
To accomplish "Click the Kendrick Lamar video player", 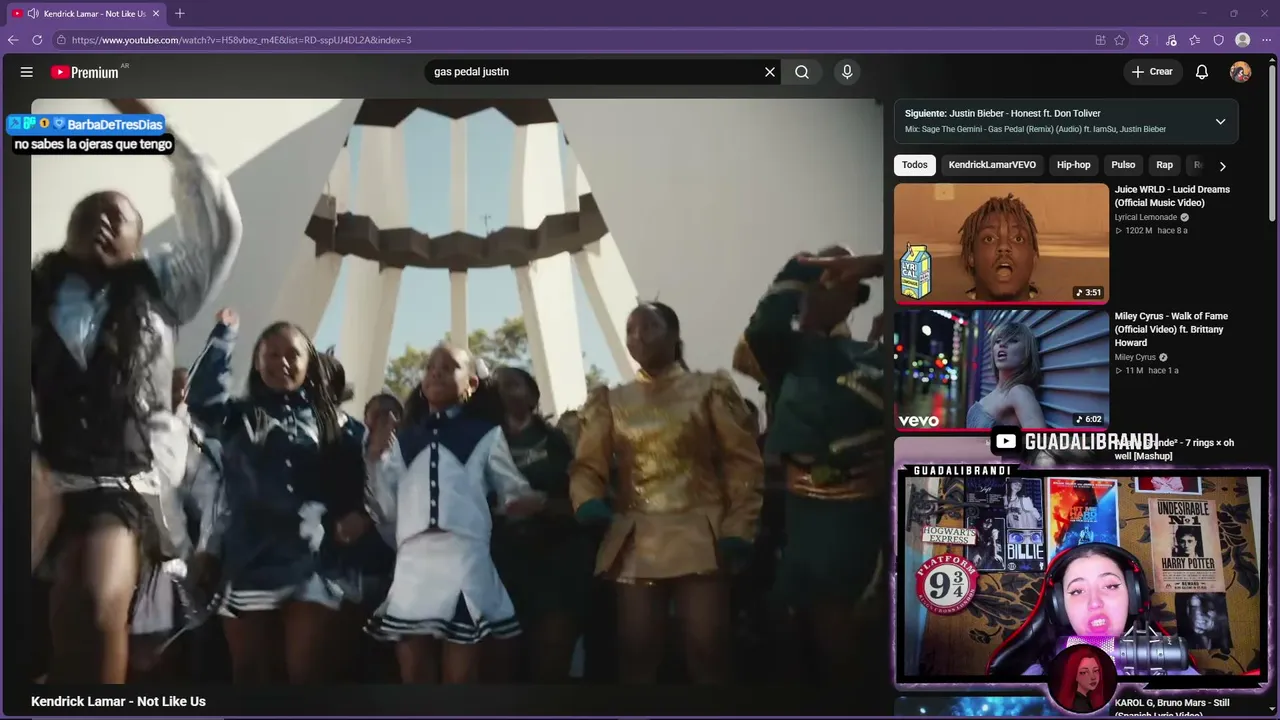I will tap(457, 391).
